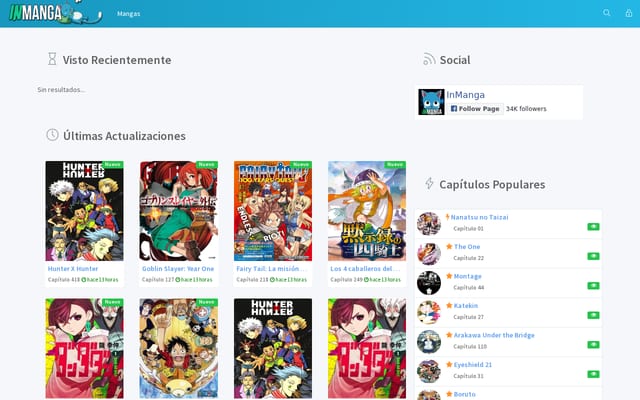The image size is (640, 400).
Task: Click 'Capítulo 110' under Arakawa
Action: [x=470, y=347]
